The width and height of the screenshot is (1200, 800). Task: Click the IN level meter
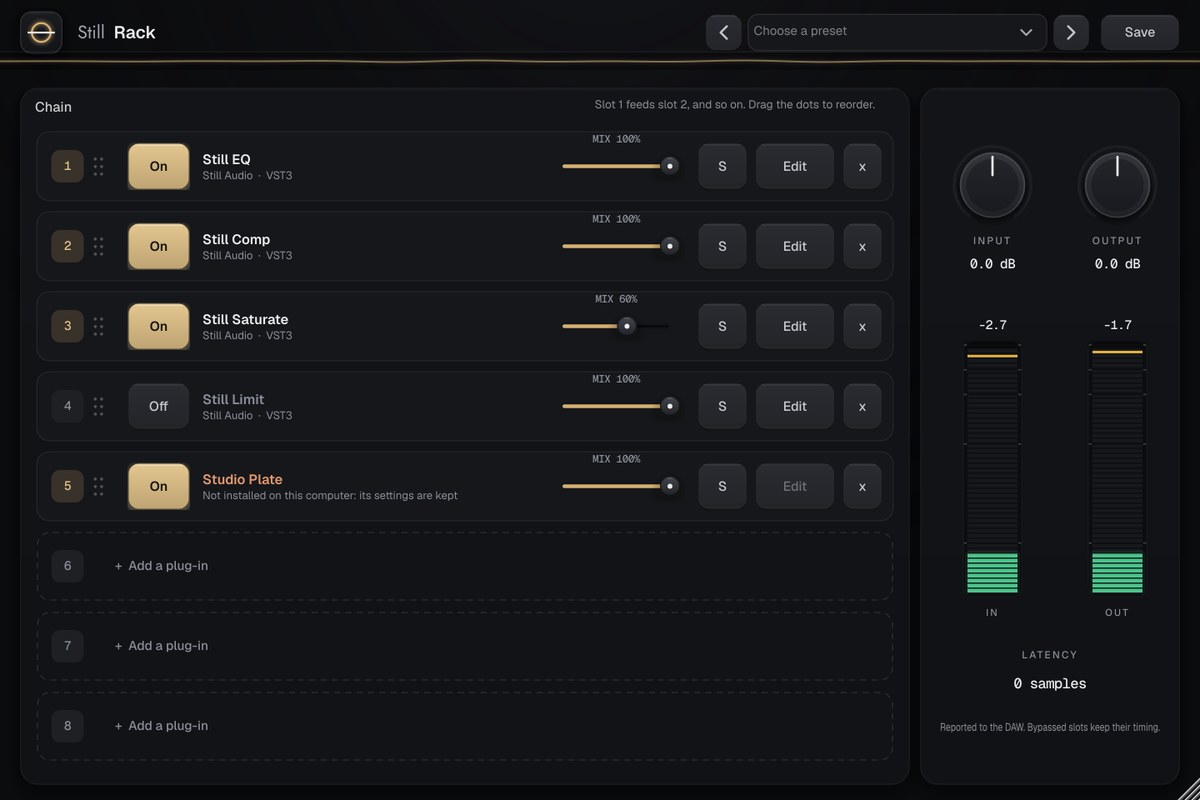992,469
